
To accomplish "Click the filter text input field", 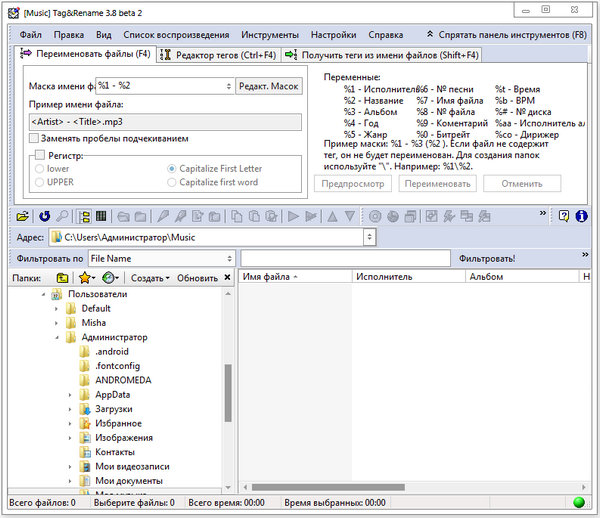I will 345,258.
